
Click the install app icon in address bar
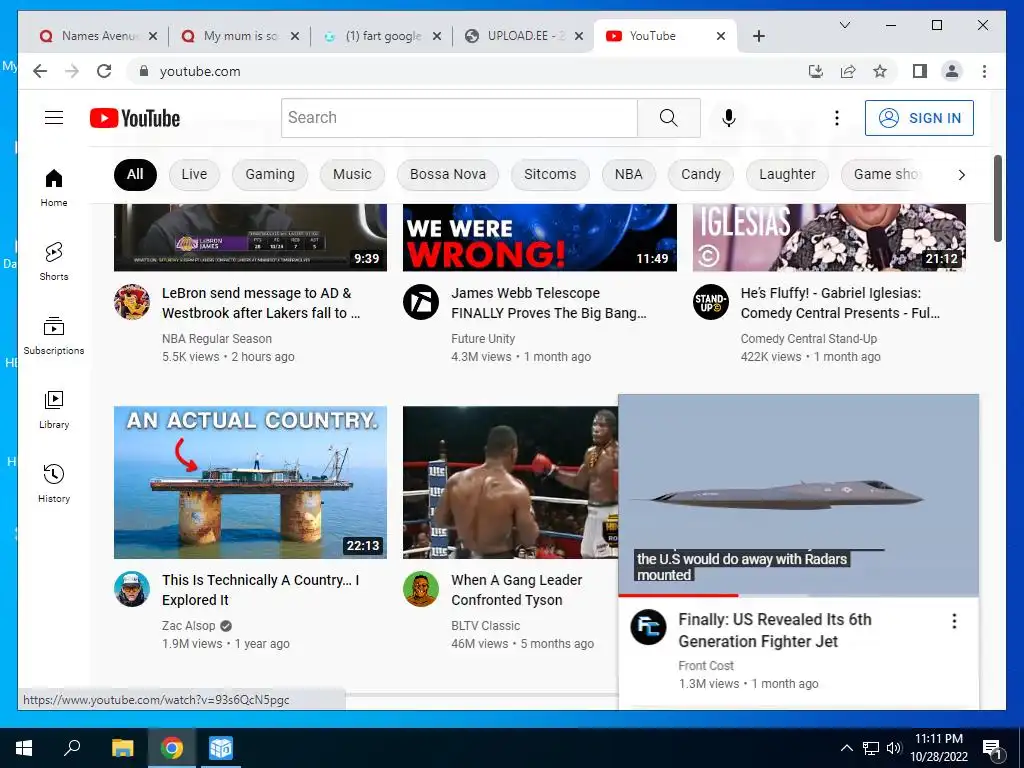816,71
